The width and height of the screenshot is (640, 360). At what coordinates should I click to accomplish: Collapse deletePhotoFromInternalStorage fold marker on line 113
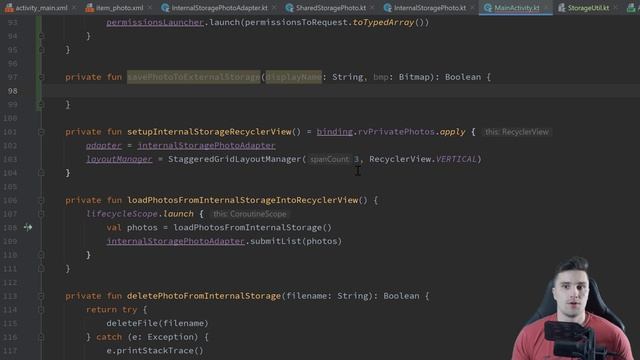[x=41, y=296]
